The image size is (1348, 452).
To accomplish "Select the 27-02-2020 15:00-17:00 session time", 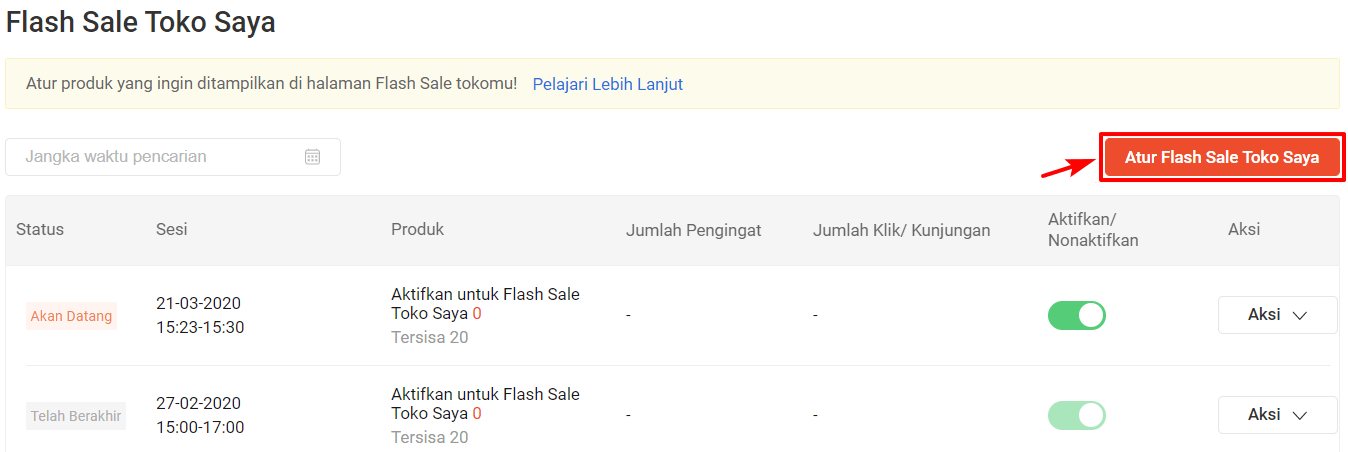I will tap(200, 415).
